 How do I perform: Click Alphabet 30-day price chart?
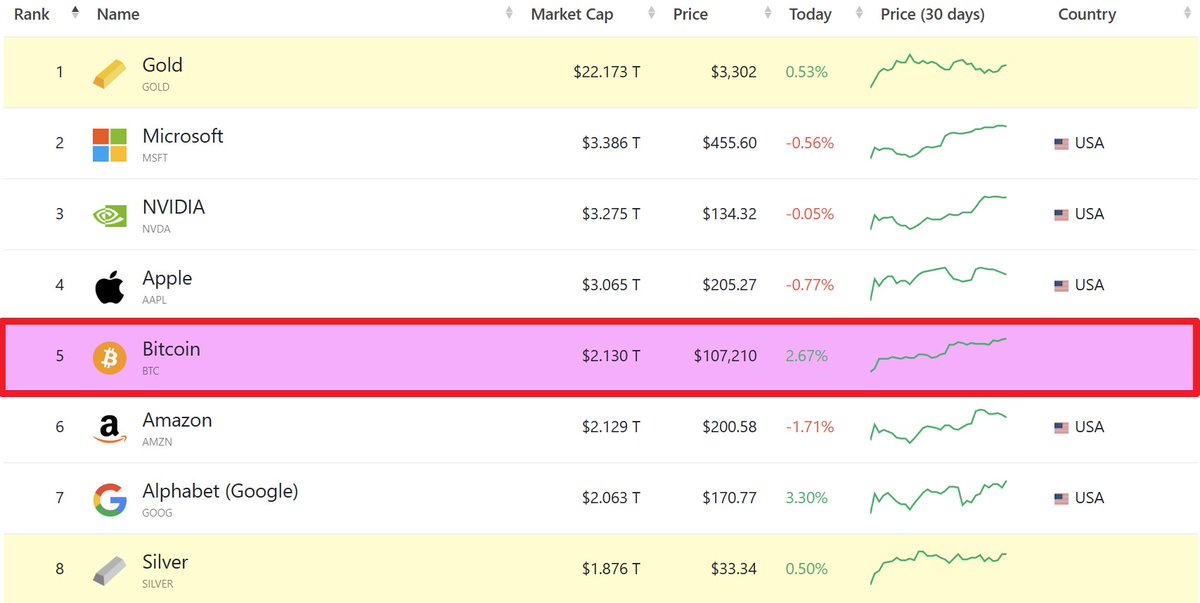click(x=938, y=497)
